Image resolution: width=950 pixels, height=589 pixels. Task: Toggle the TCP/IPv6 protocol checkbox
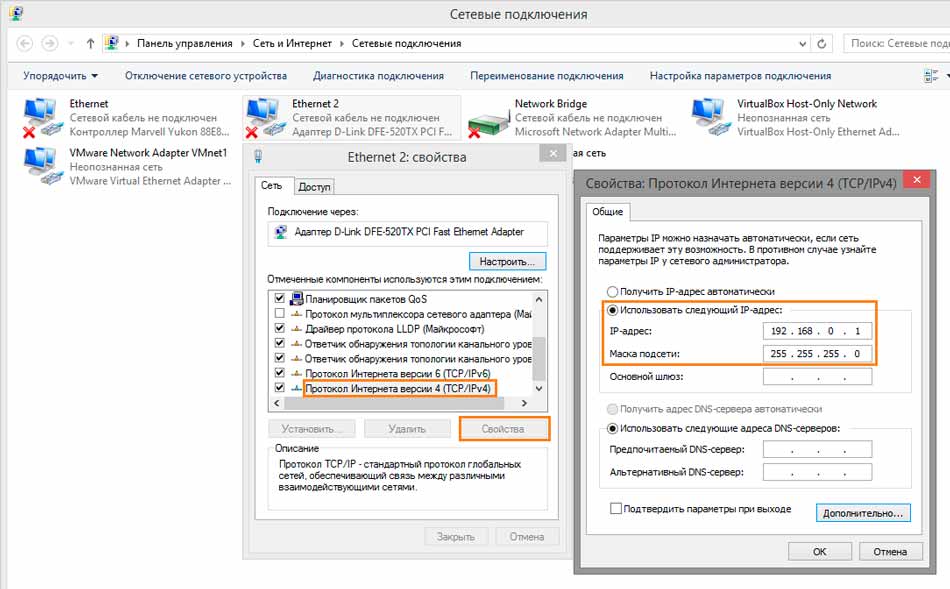click(279, 373)
